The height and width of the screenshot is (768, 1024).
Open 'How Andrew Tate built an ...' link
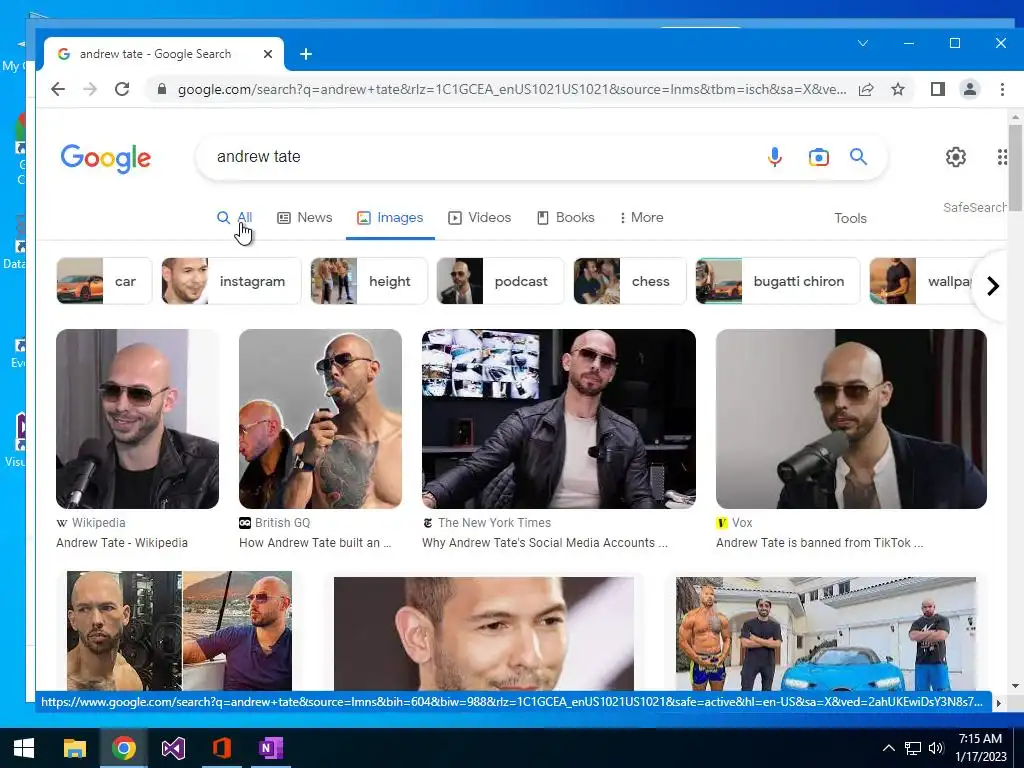pyautogui.click(x=315, y=543)
